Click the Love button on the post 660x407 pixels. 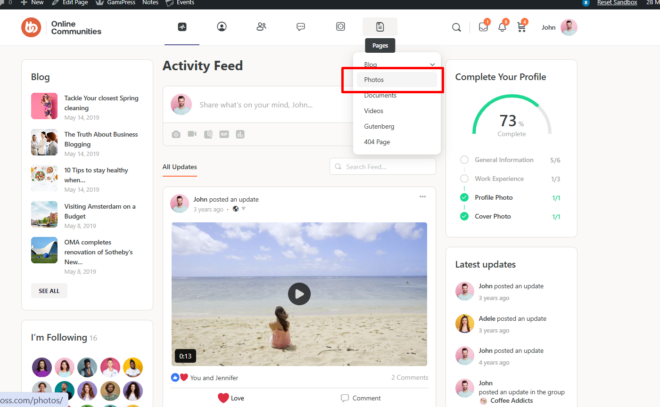pos(231,398)
